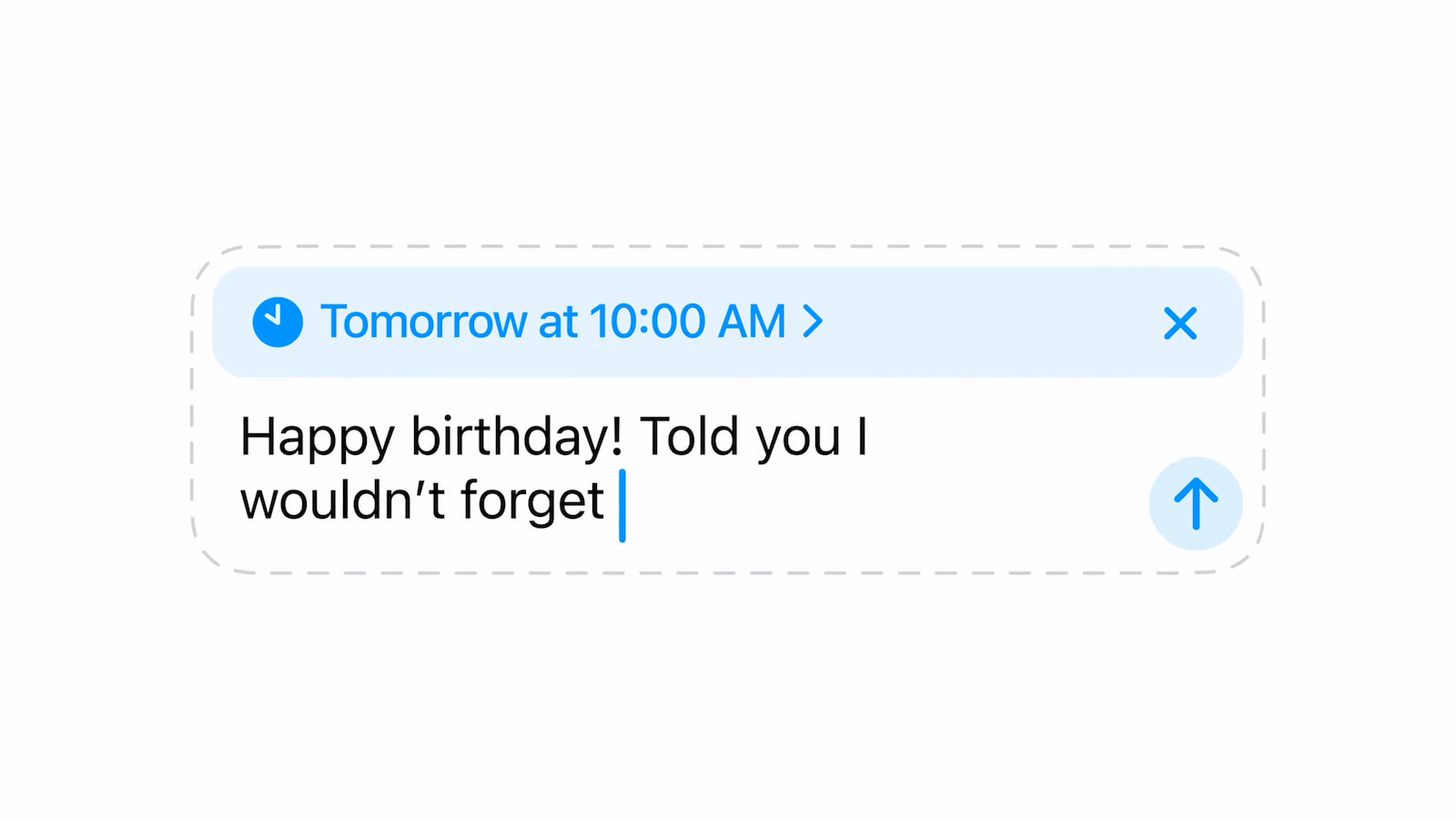
Task: Click the clock icon in the schedule banner
Action: click(278, 322)
